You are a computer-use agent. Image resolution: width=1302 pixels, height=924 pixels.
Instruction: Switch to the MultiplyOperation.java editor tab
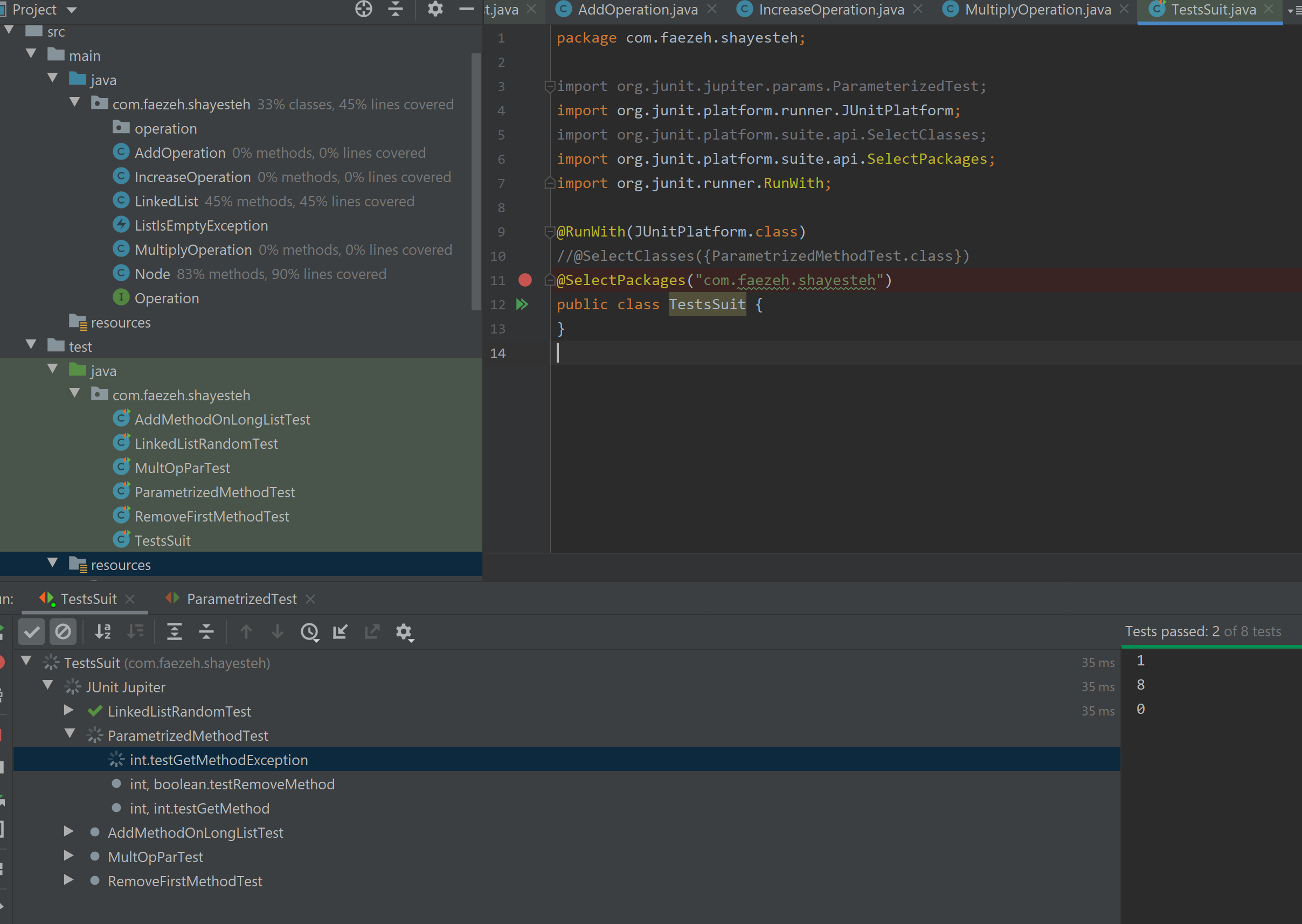click(x=1037, y=10)
